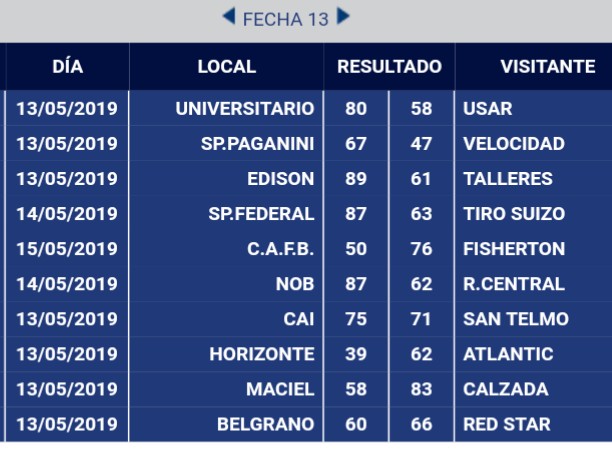Open the UNIVERSITARIO team entry
This screenshot has width=612, height=450.
point(244,108)
